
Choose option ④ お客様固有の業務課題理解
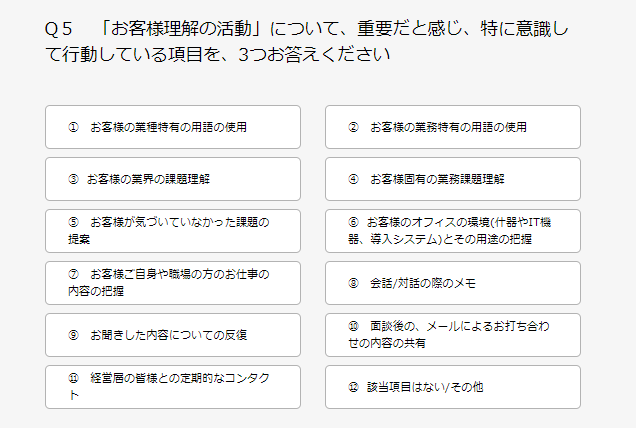453,179
